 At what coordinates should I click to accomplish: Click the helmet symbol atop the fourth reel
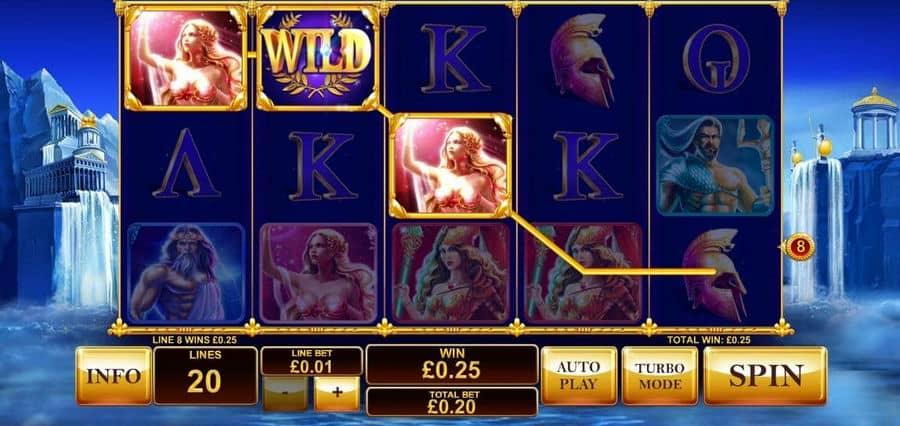pyautogui.click(x=583, y=59)
